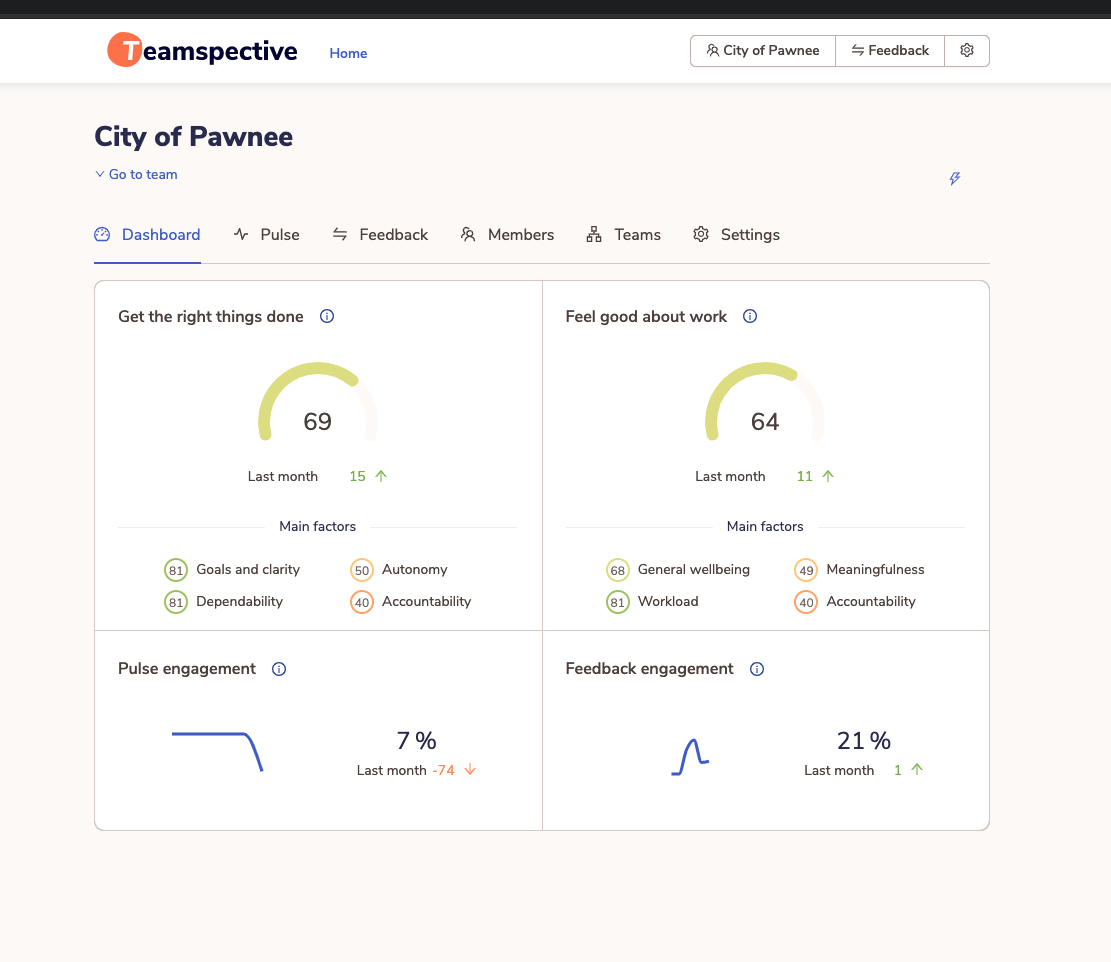Click the lightning bolt quick actions icon
Screen dimensions: 1111x962
pos(954,179)
